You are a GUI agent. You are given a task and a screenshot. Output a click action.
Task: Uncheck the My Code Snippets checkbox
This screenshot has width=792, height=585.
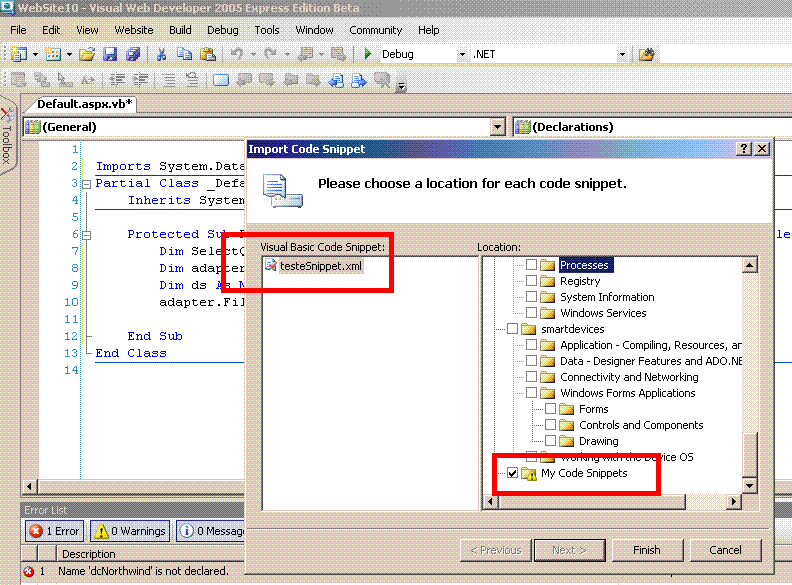click(513, 473)
